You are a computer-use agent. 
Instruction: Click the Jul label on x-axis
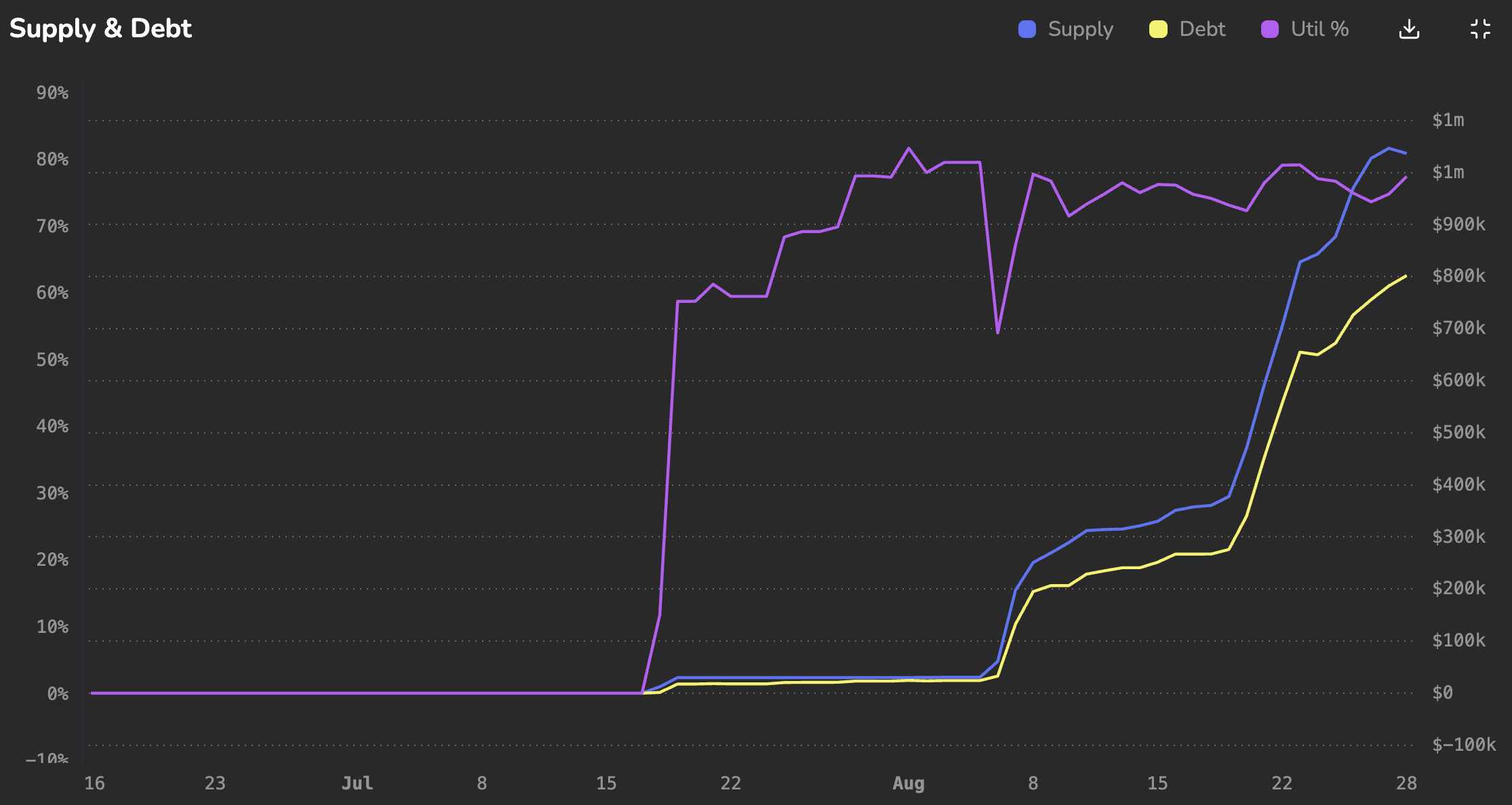click(357, 783)
